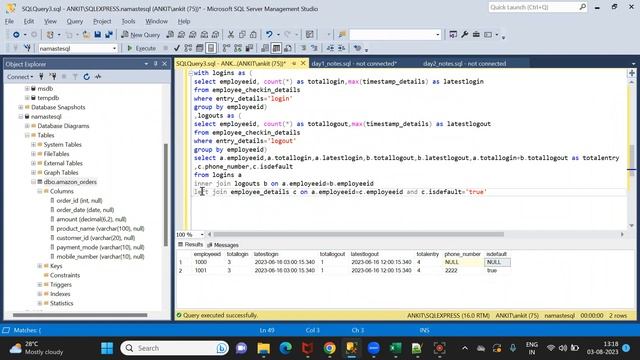This screenshot has width=640, height=360.
Task: Open the View menu
Action: click(x=50, y=21)
